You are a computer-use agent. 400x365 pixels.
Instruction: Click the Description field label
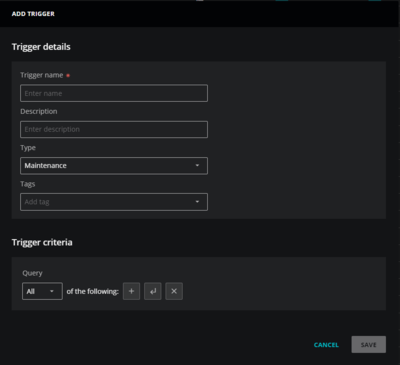tap(39, 111)
